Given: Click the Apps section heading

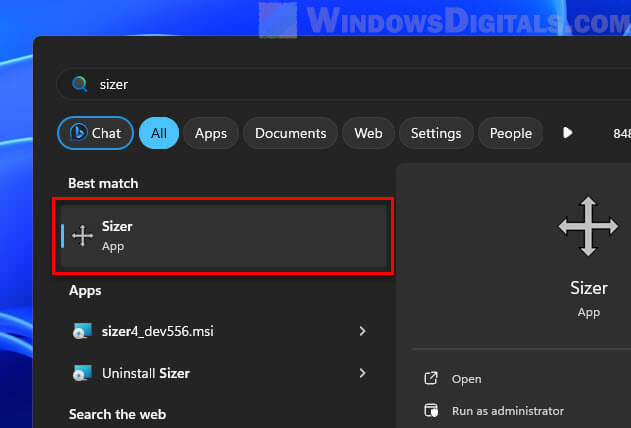Looking at the screenshot, I should coord(85,291).
